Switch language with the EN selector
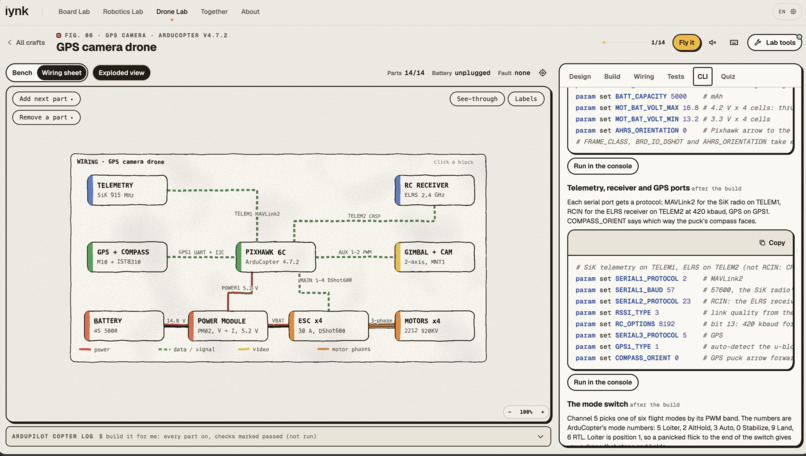The height and width of the screenshot is (456, 806). pos(782,11)
